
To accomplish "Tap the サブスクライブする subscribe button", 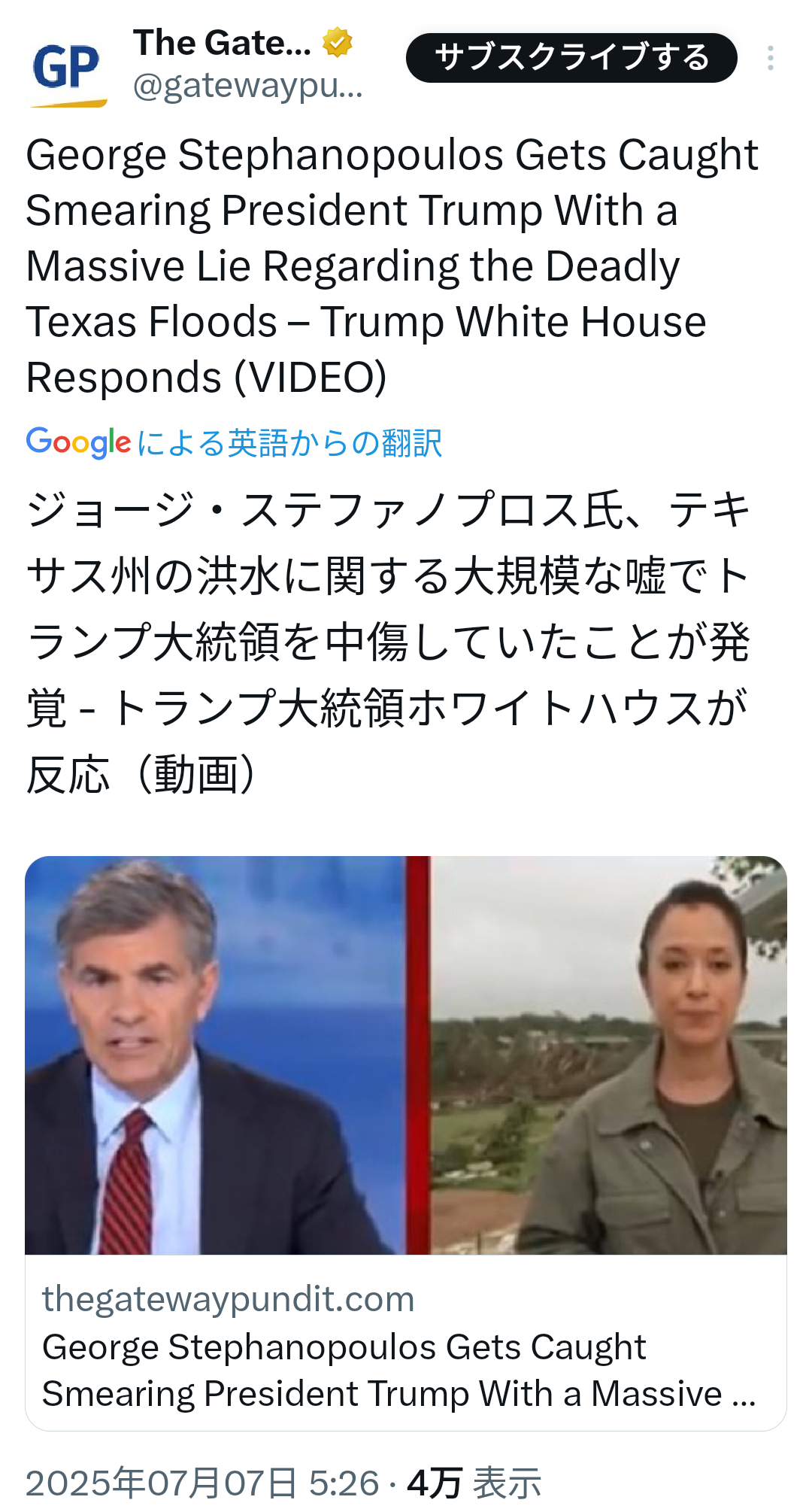I will coord(571,58).
